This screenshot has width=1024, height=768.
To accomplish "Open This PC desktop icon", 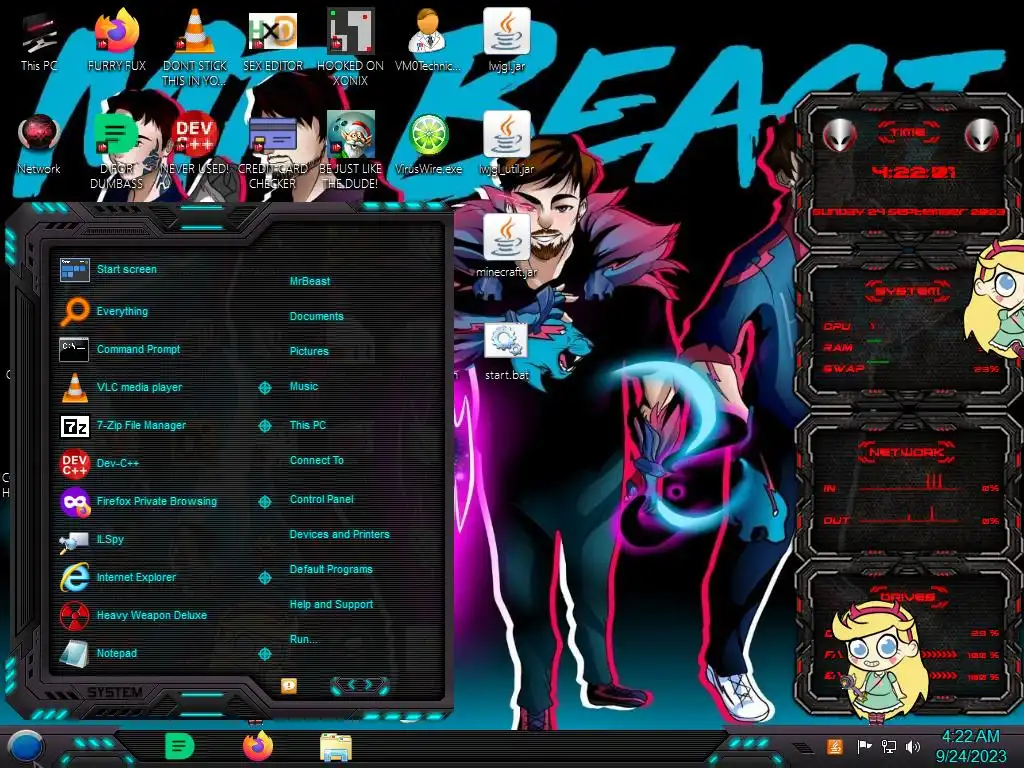I will coord(39,42).
